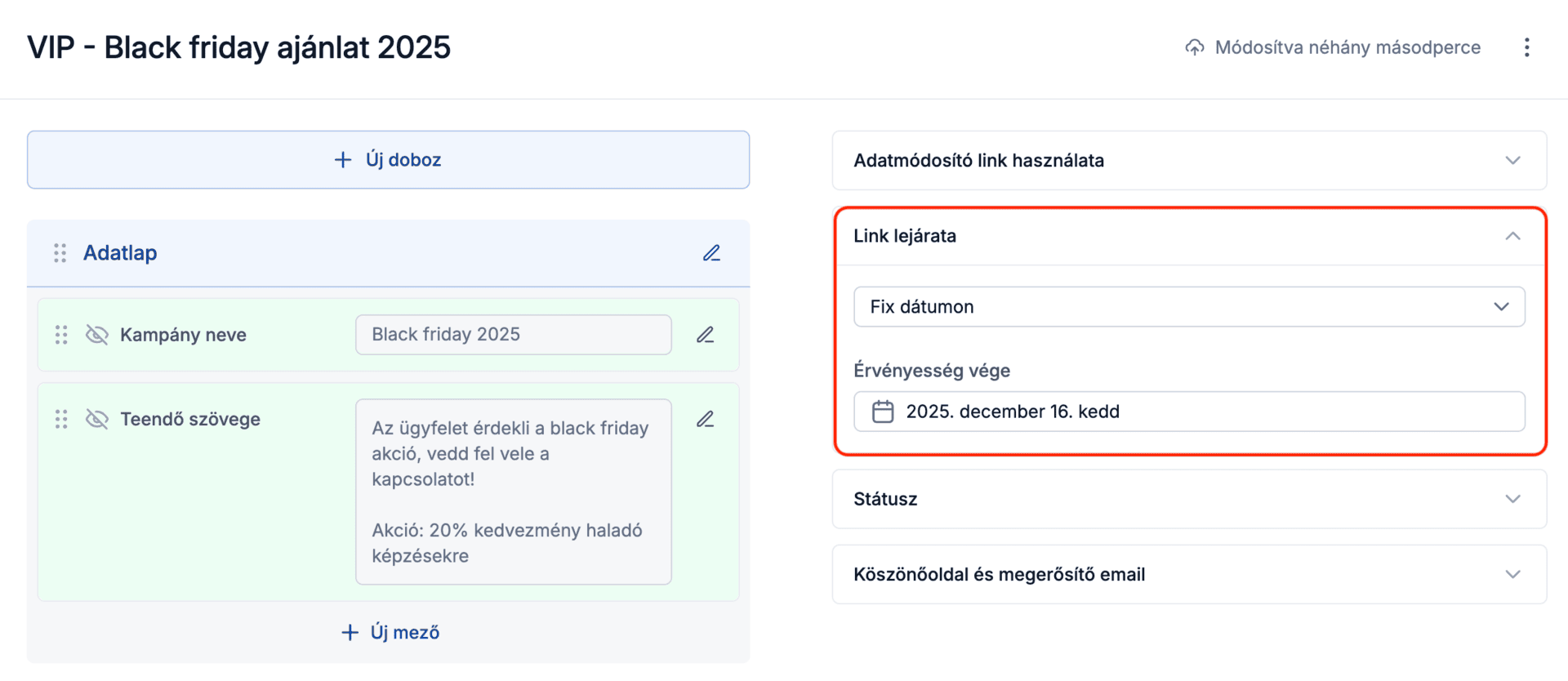Add a new box with Új doboz
The image size is (1568, 681).
point(388,160)
